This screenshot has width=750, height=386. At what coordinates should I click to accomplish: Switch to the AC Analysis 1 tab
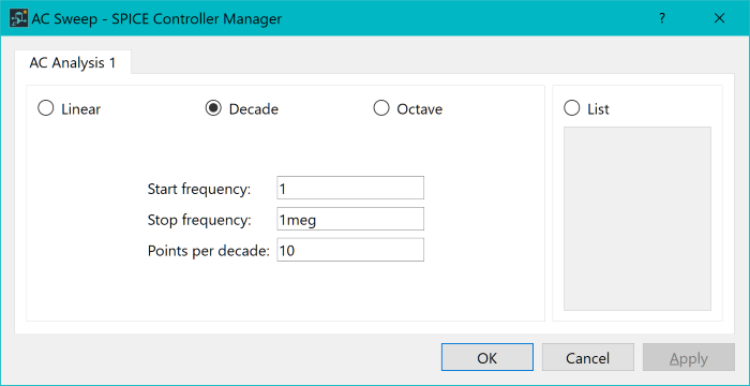pos(73,63)
